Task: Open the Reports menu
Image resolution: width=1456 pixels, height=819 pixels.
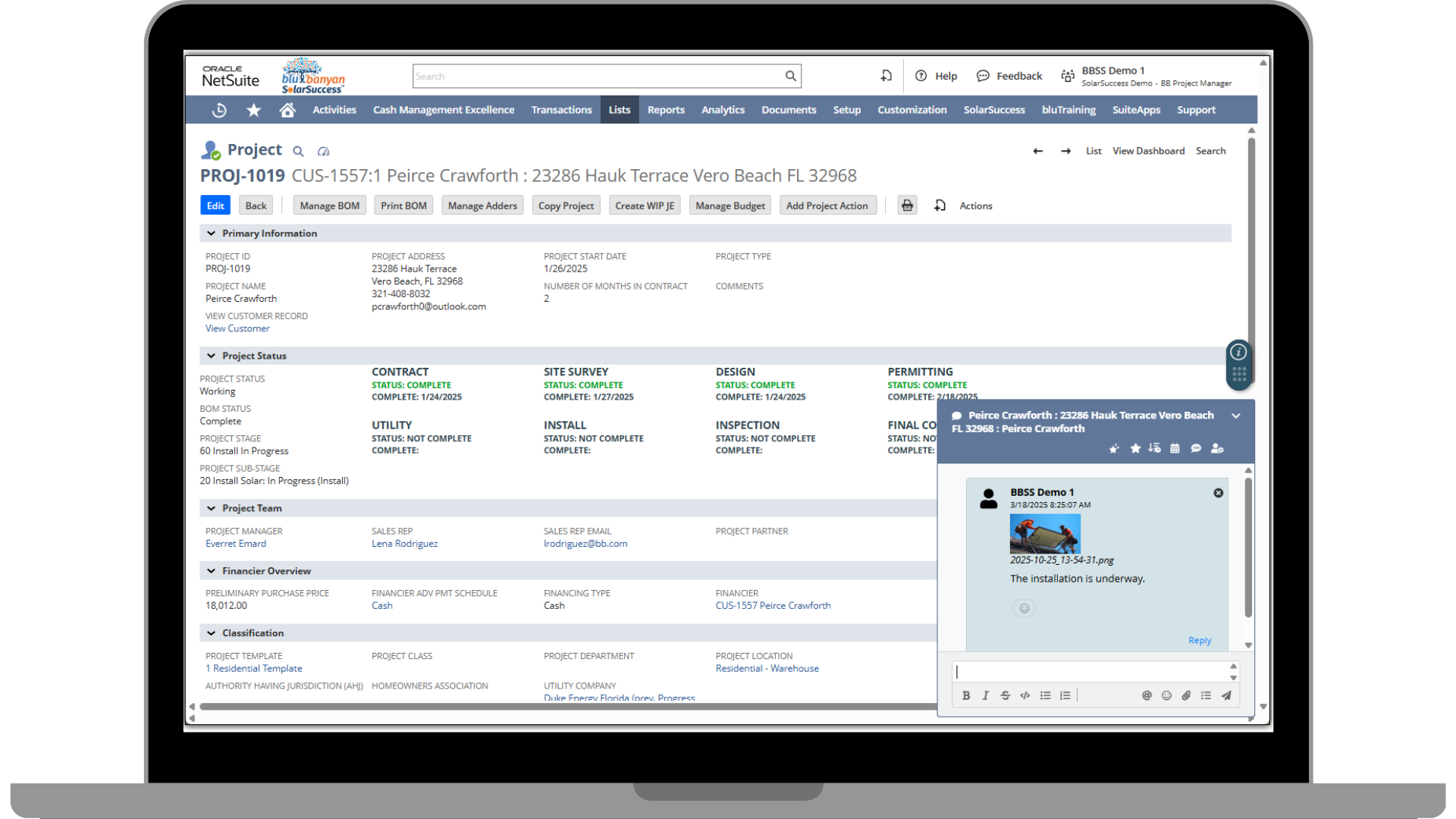Action: 666,110
